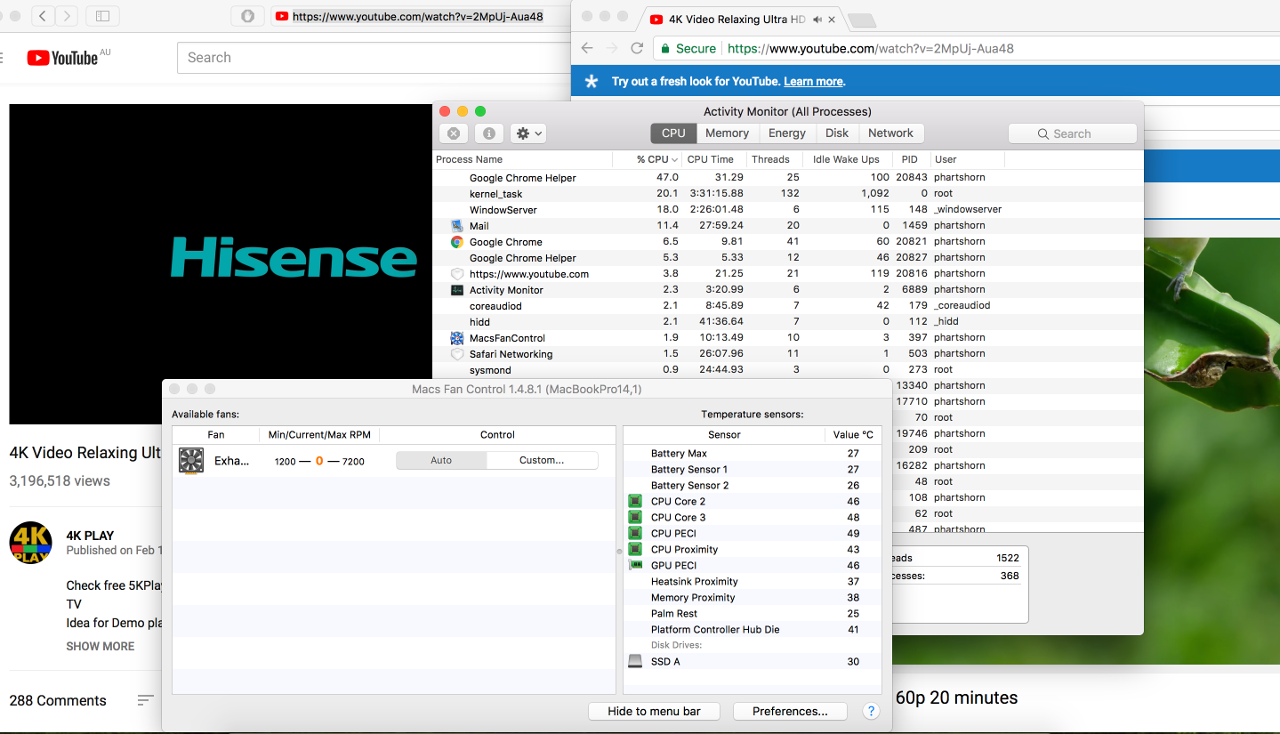Click the MacsFanControl icon in the process list
1280x734 pixels.
457,338
